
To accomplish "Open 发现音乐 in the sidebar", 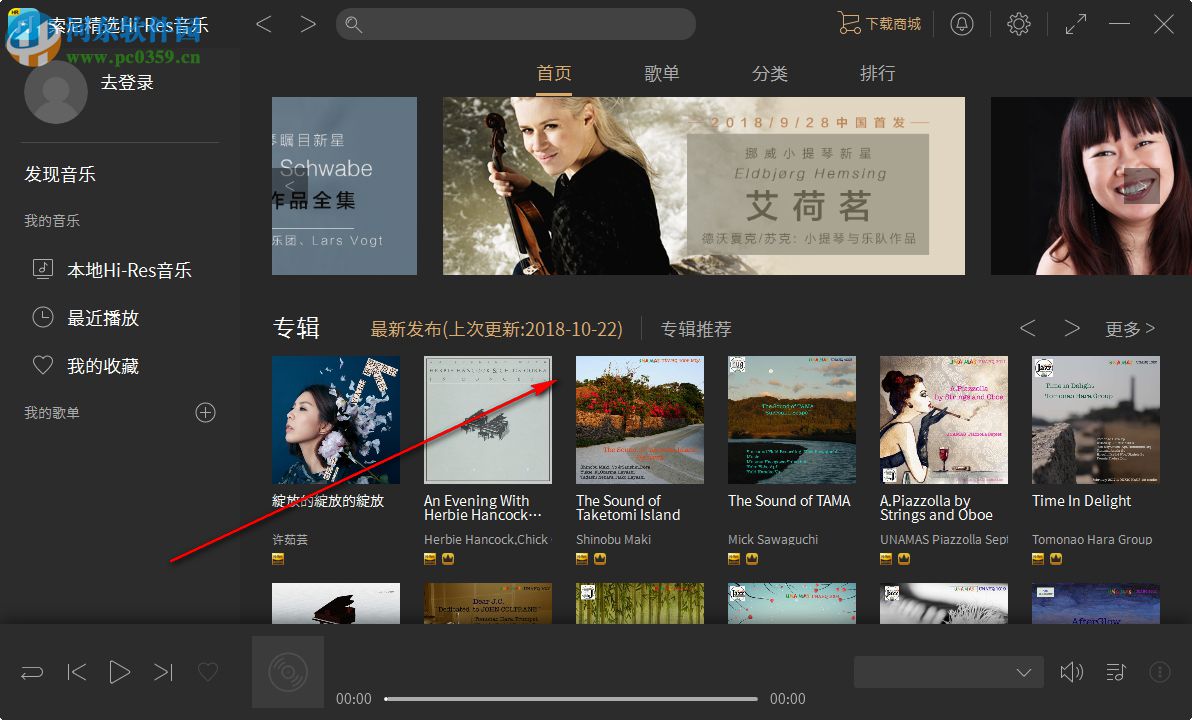I will point(60,174).
